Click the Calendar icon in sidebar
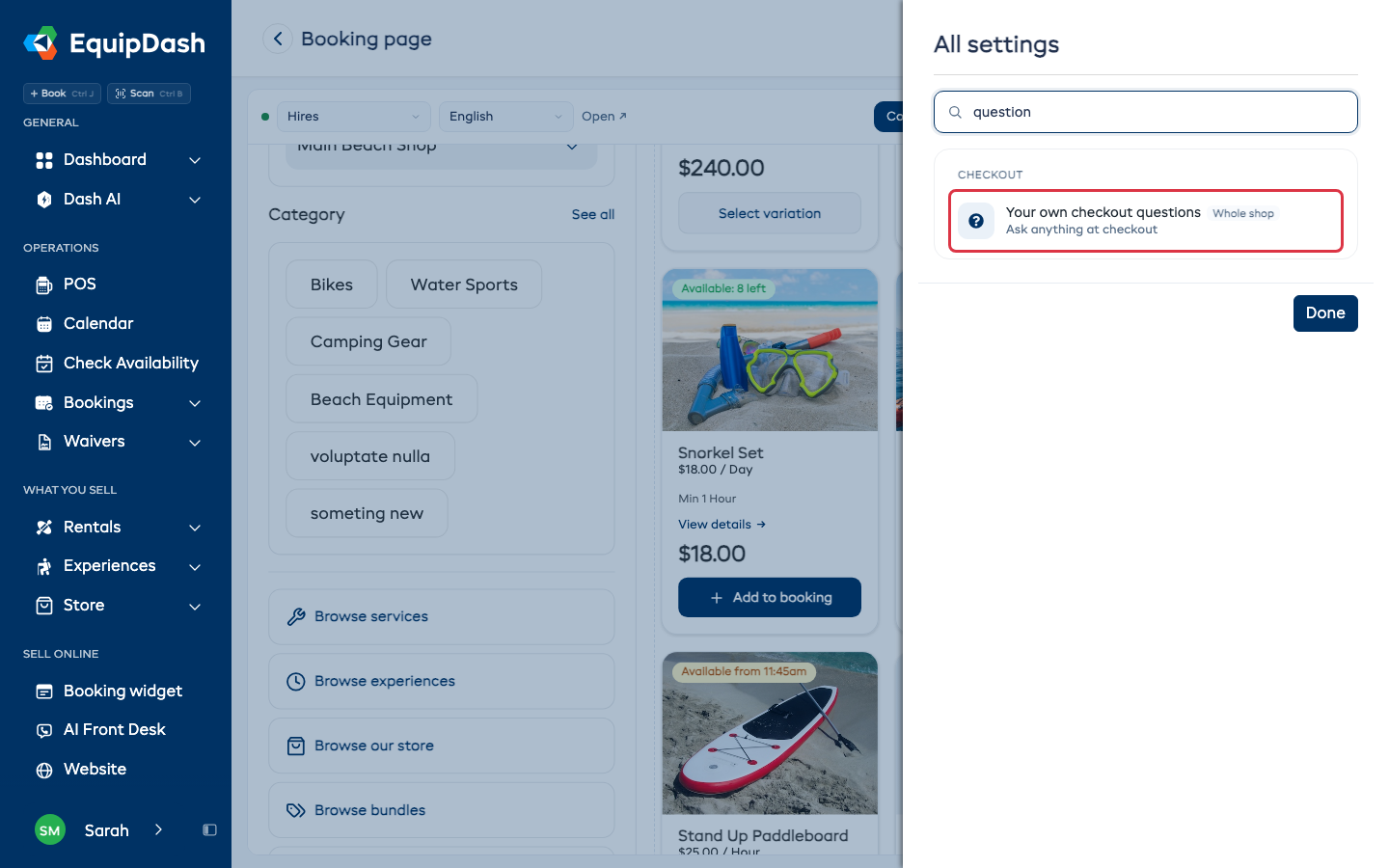 tap(44, 324)
